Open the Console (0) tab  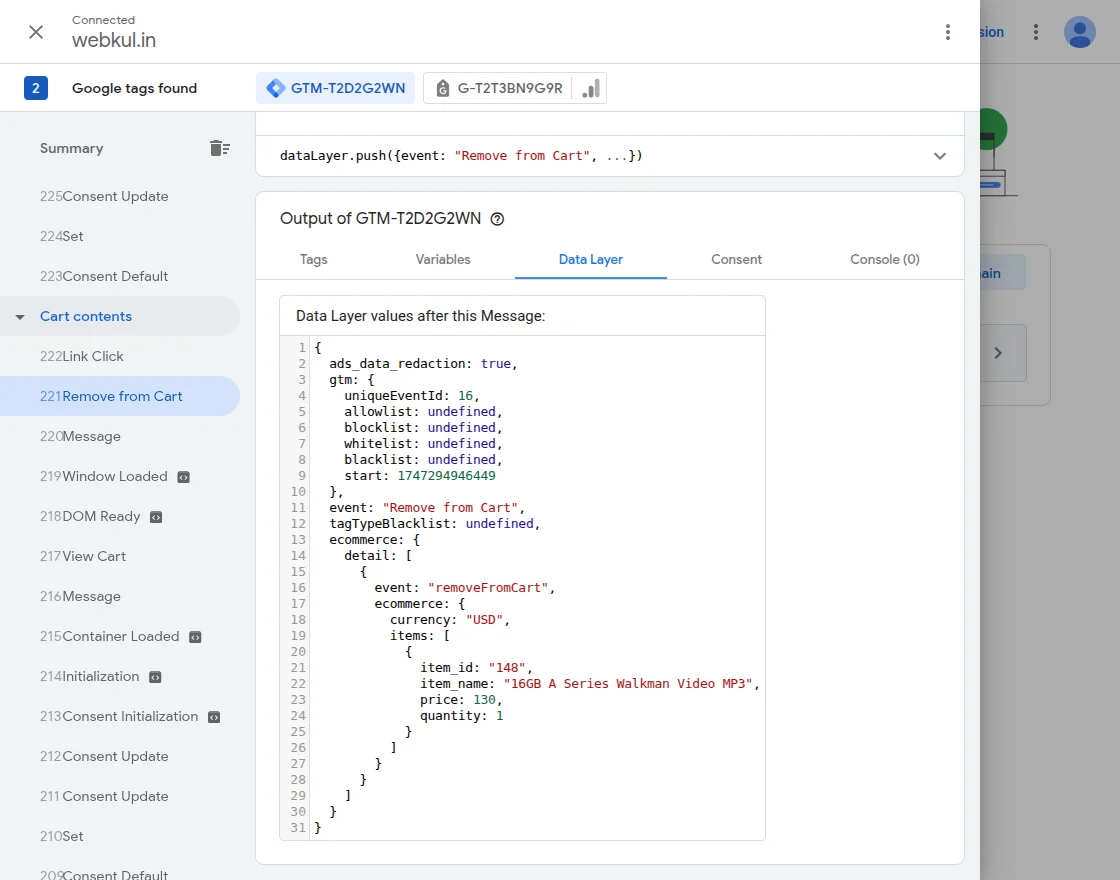[884, 259]
